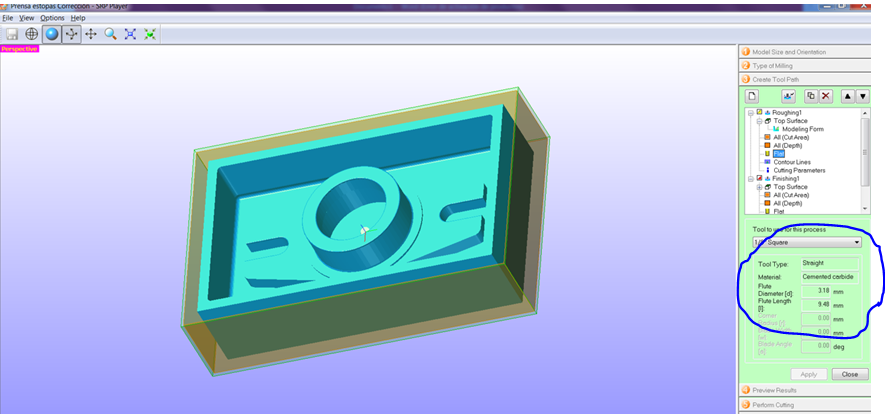Click the Cutting Parameters icon

(767, 170)
